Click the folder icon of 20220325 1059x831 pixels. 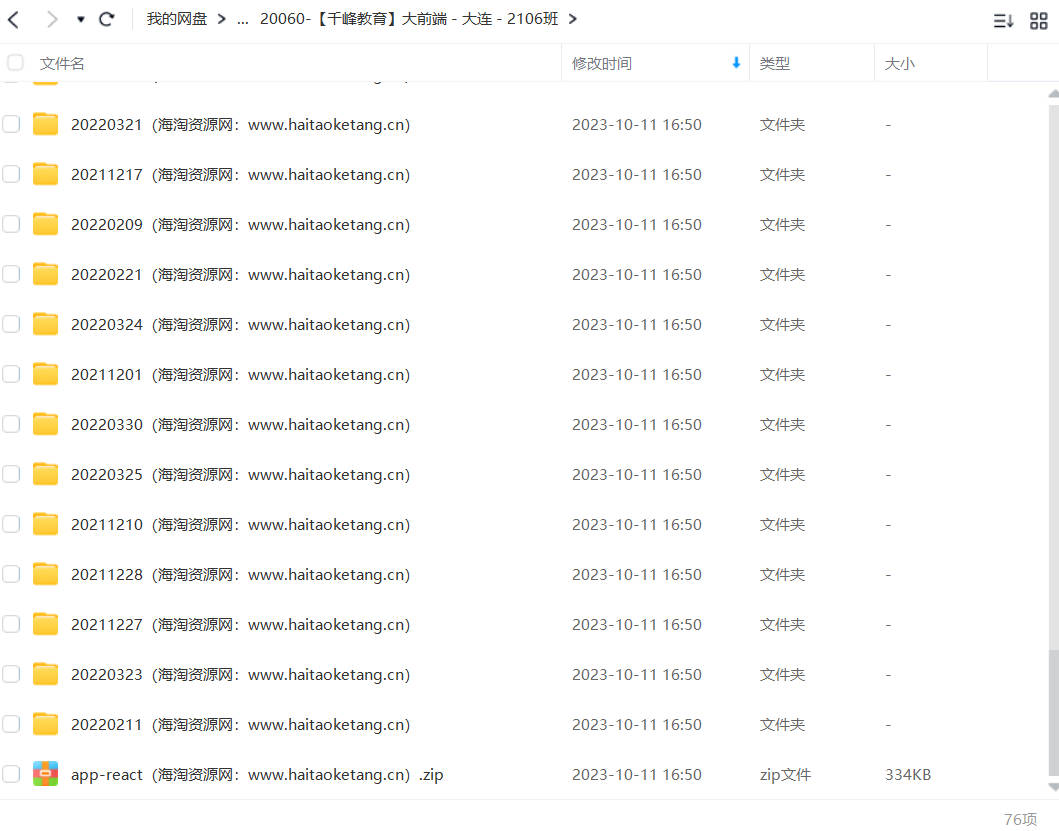(45, 474)
